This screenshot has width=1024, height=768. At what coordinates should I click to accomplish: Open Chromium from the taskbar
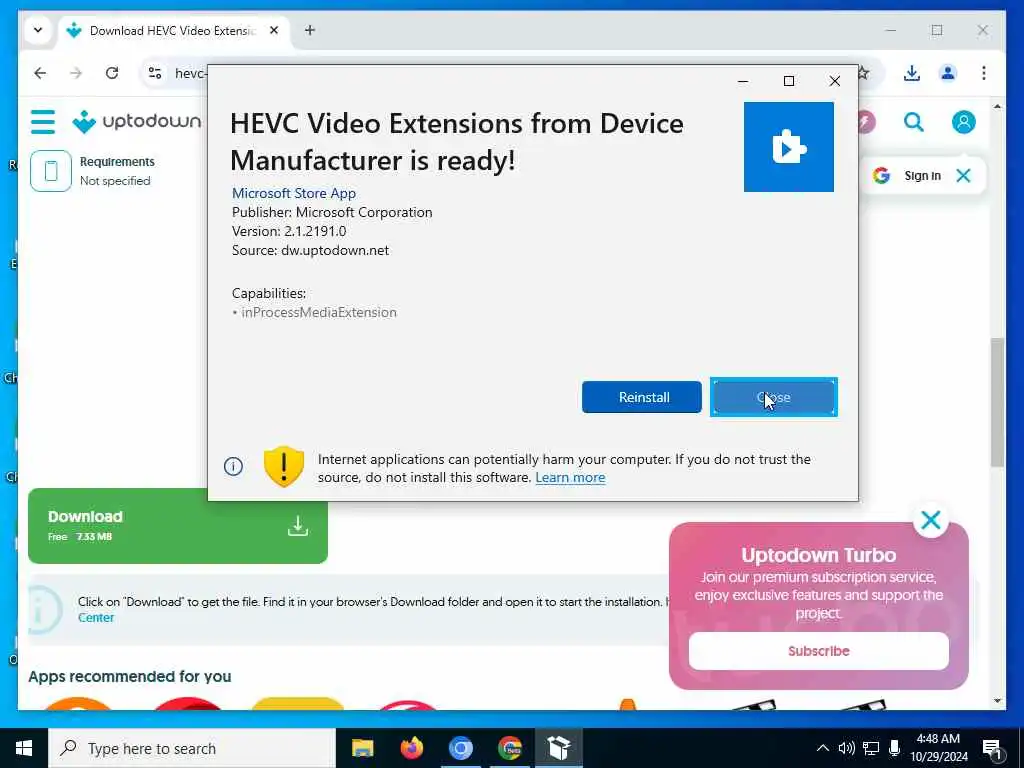pyautogui.click(x=460, y=748)
